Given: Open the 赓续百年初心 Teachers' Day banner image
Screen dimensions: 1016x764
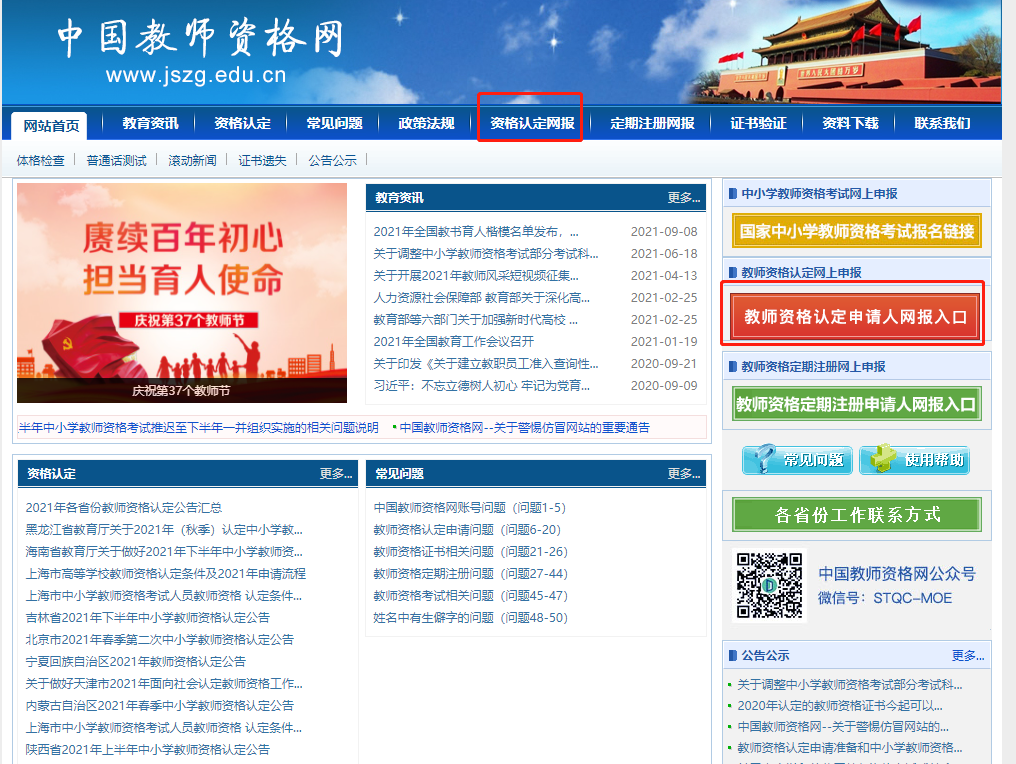Looking at the screenshot, I should [x=182, y=293].
